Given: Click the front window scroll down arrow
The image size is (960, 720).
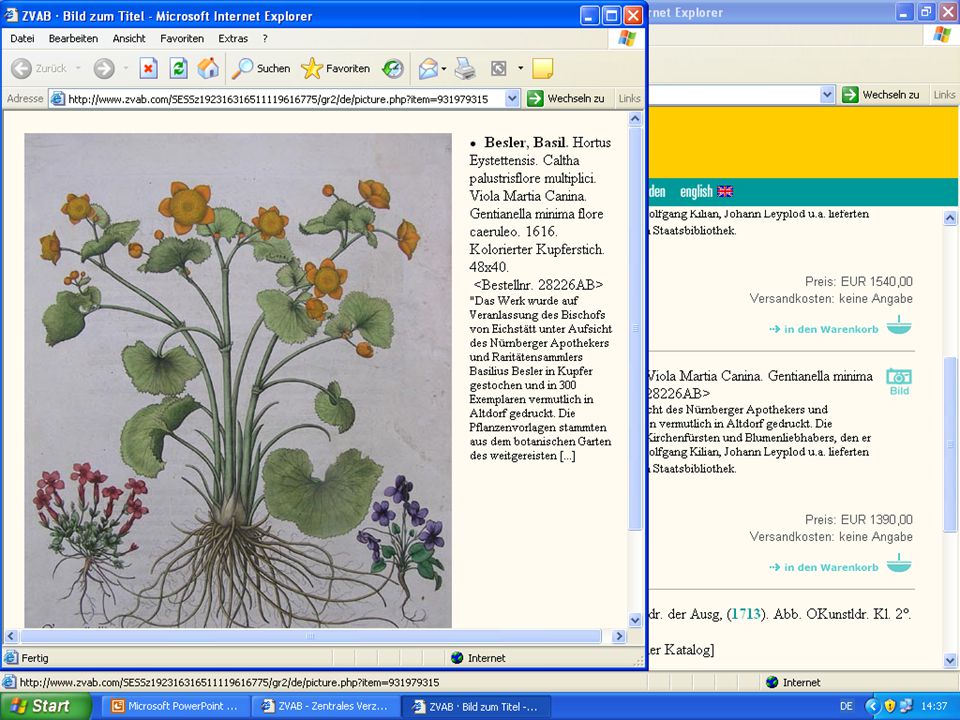Looking at the screenshot, I should pyautogui.click(x=635, y=620).
